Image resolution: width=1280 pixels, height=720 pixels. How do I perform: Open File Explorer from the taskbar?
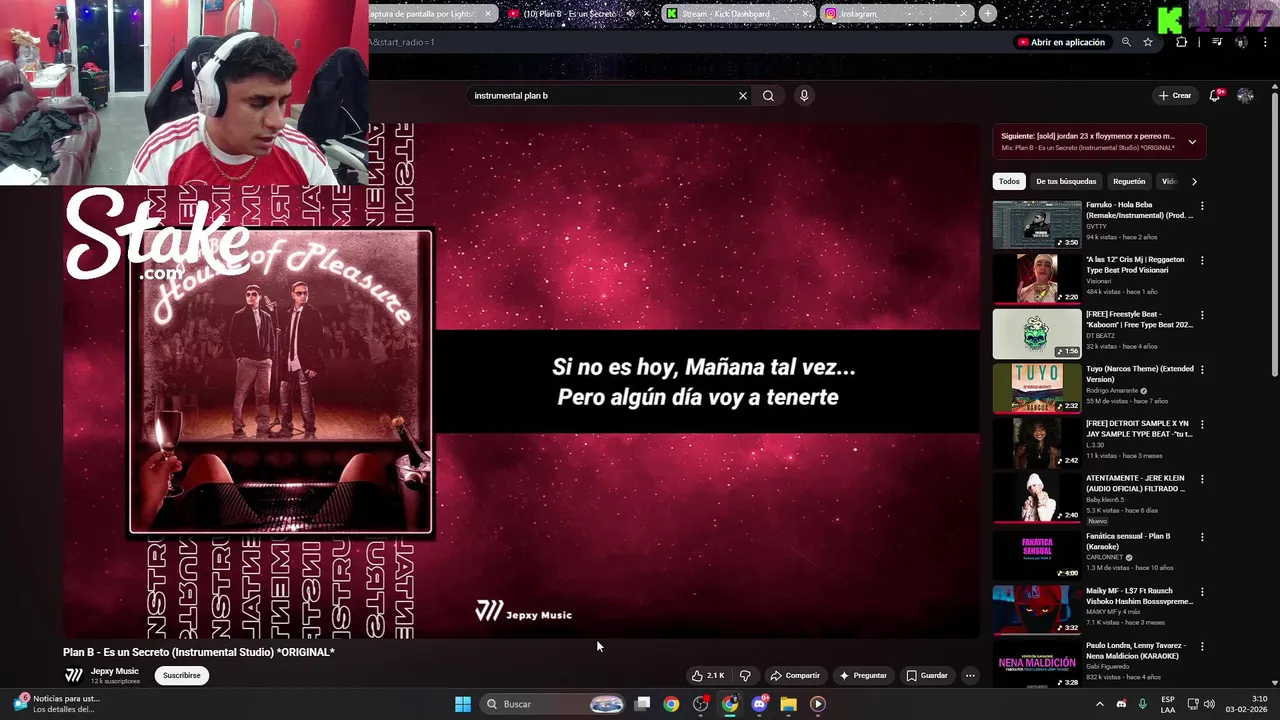tap(788, 704)
